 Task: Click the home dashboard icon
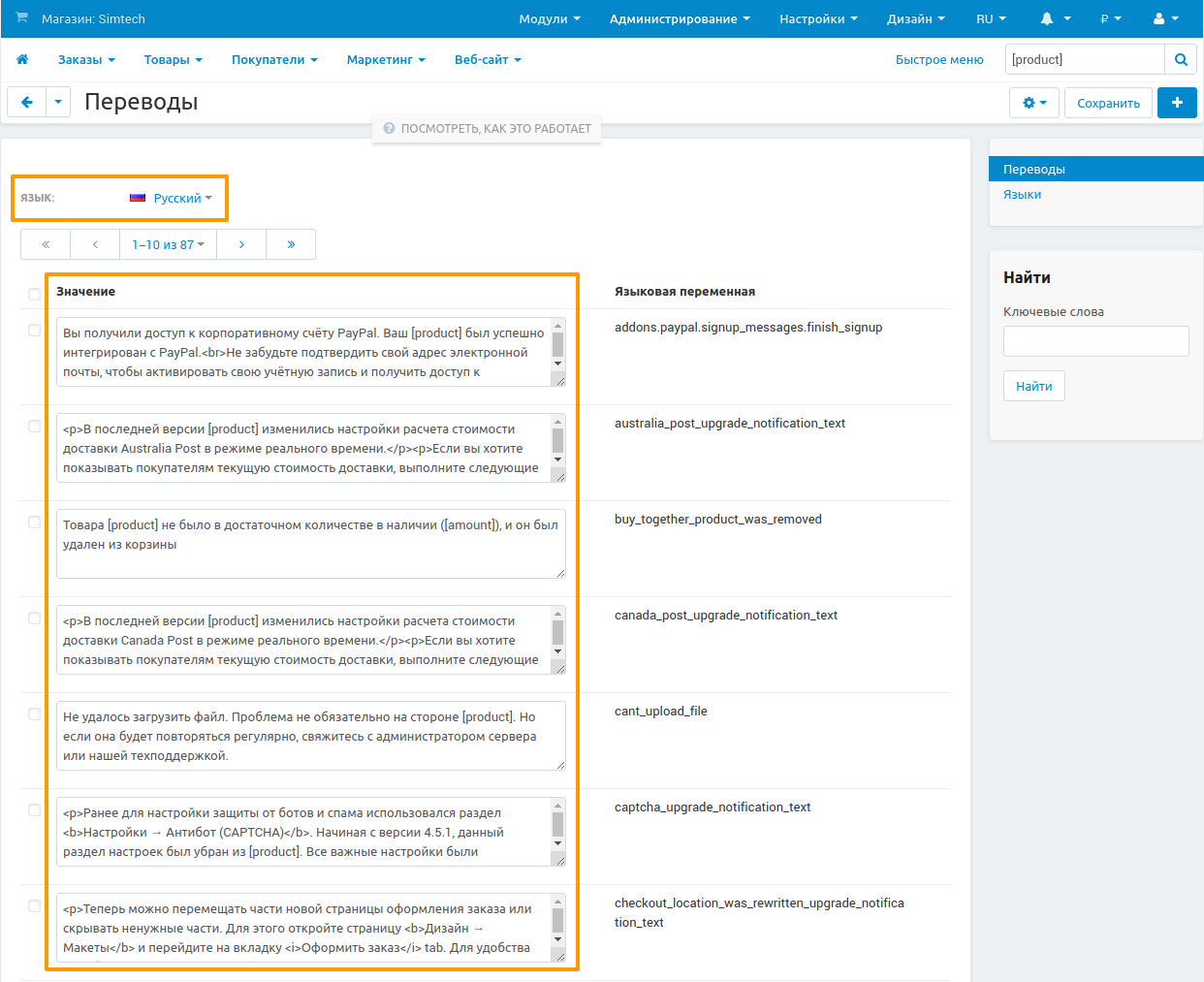(21, 59)
